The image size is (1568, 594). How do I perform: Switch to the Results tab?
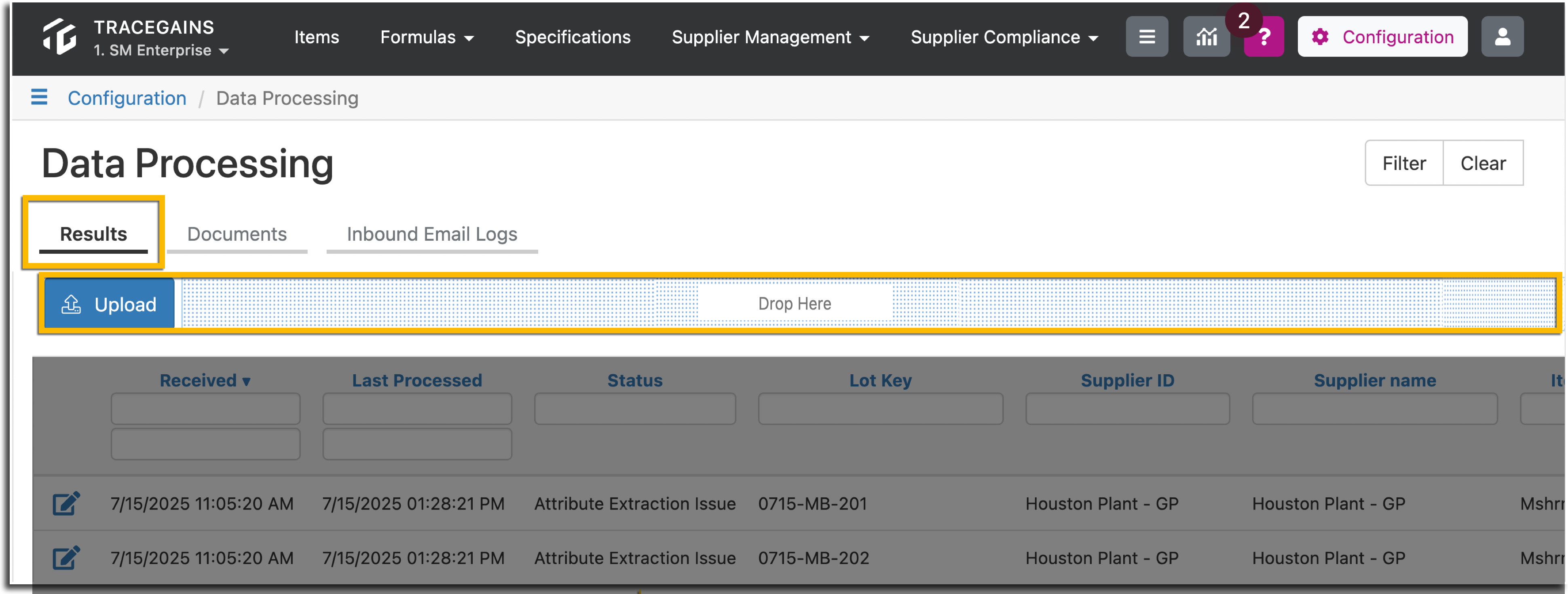point(93,234)
